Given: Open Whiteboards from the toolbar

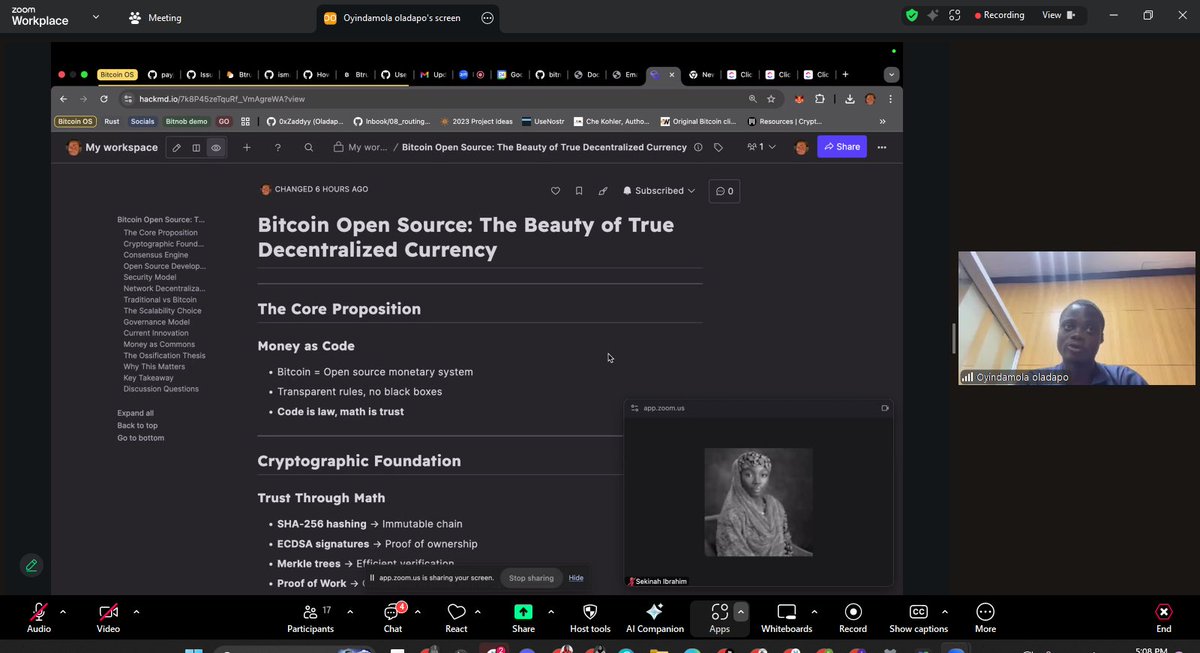Looking at the screenshot, I should tap(787, 616).
